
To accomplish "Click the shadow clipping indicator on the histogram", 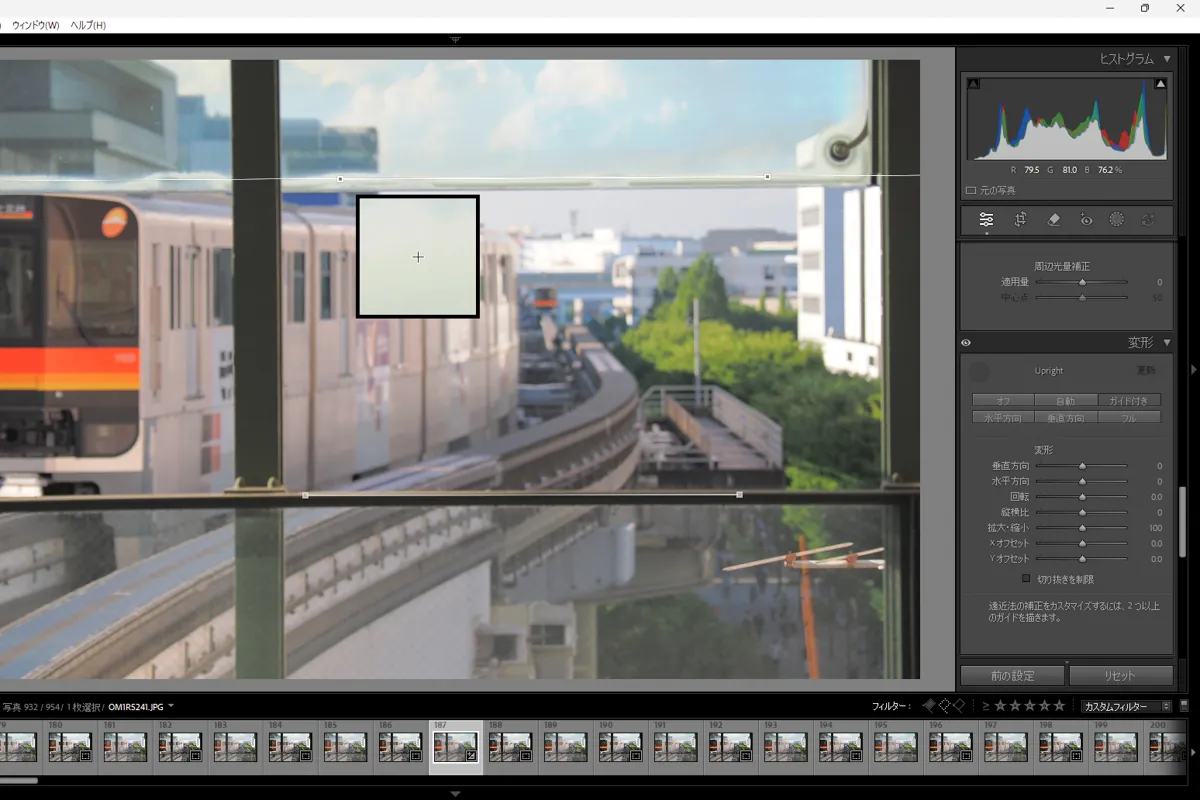I will coord(973,84).
